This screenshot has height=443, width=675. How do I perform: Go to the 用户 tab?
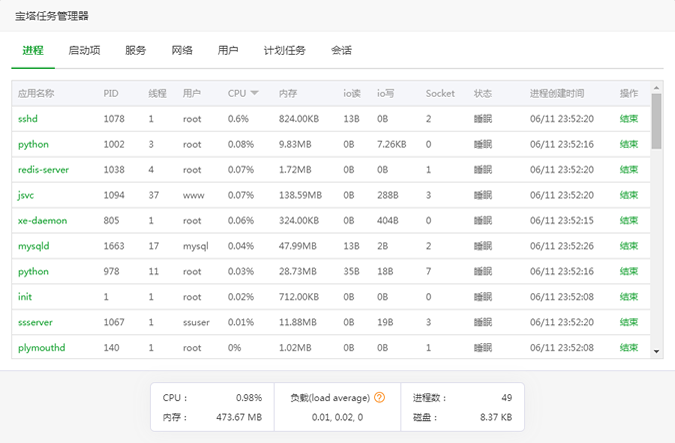[228, 50]
